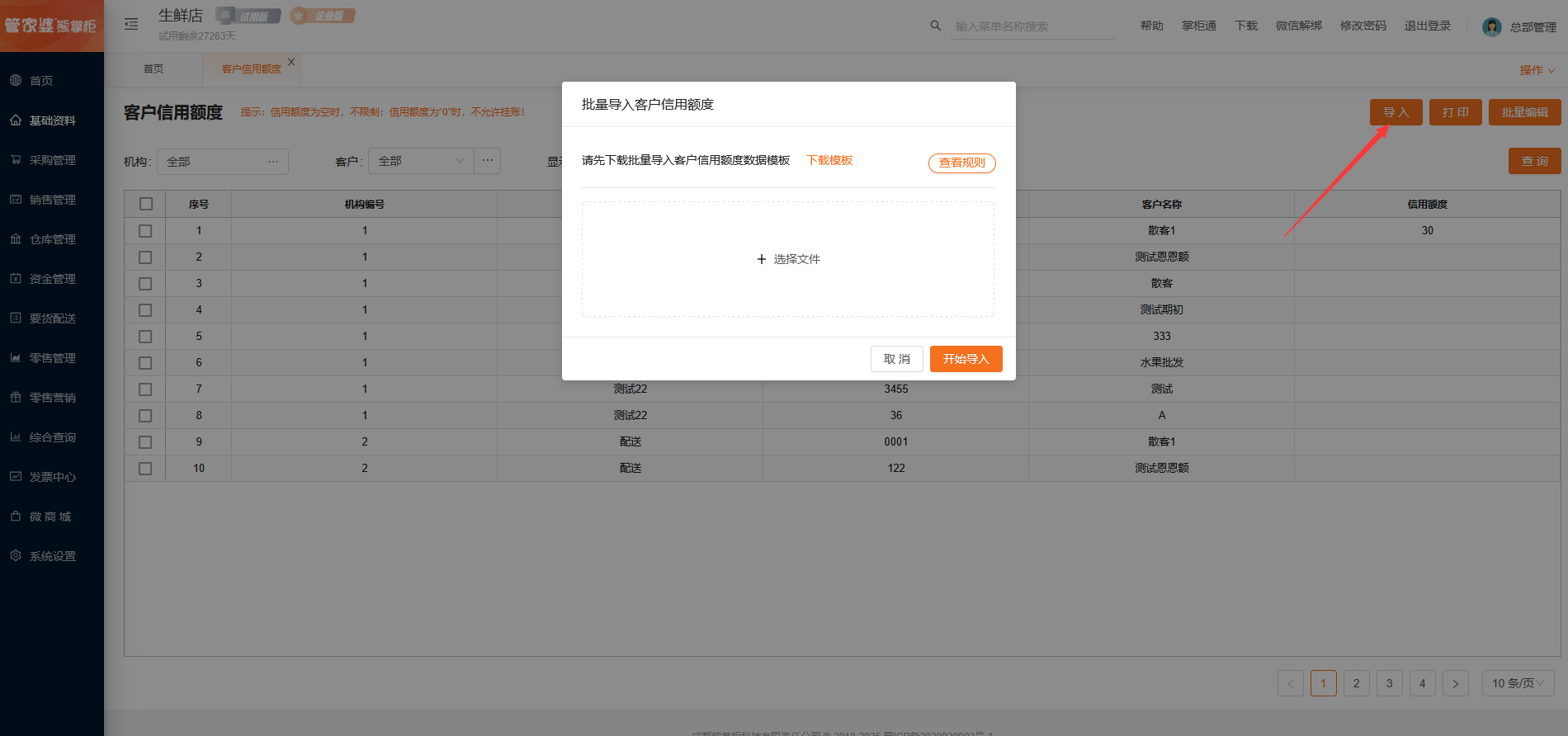1568x736 pixels.
Task: Click 微信解绑 in the top bar
Action: pyautogui.click(x=1299, y=26)
